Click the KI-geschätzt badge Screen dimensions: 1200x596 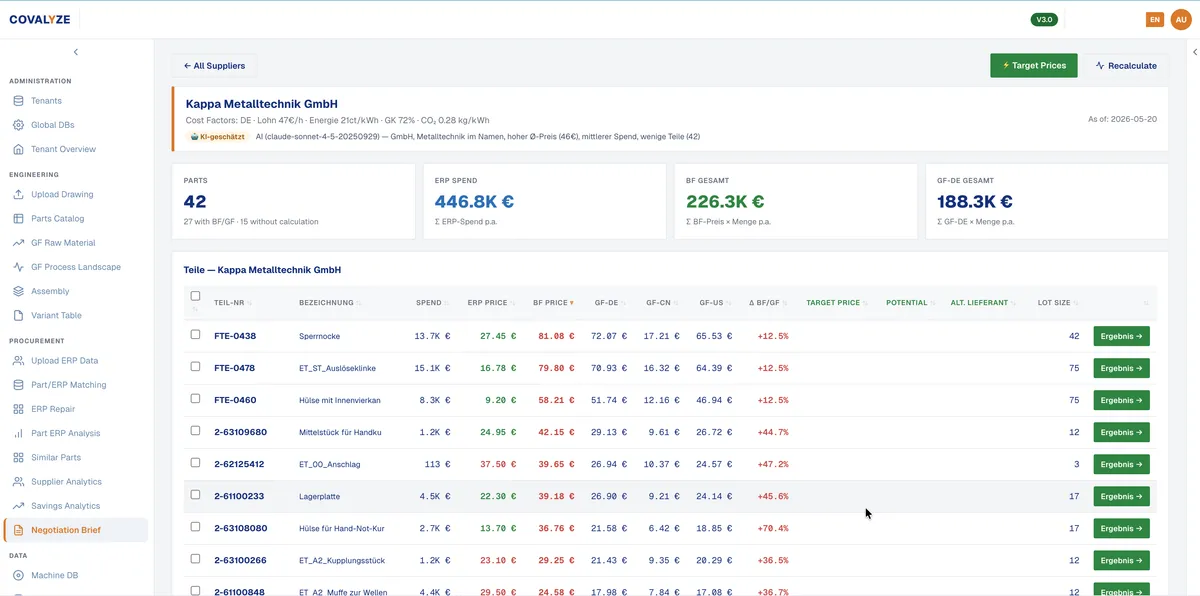coord(218,136)
